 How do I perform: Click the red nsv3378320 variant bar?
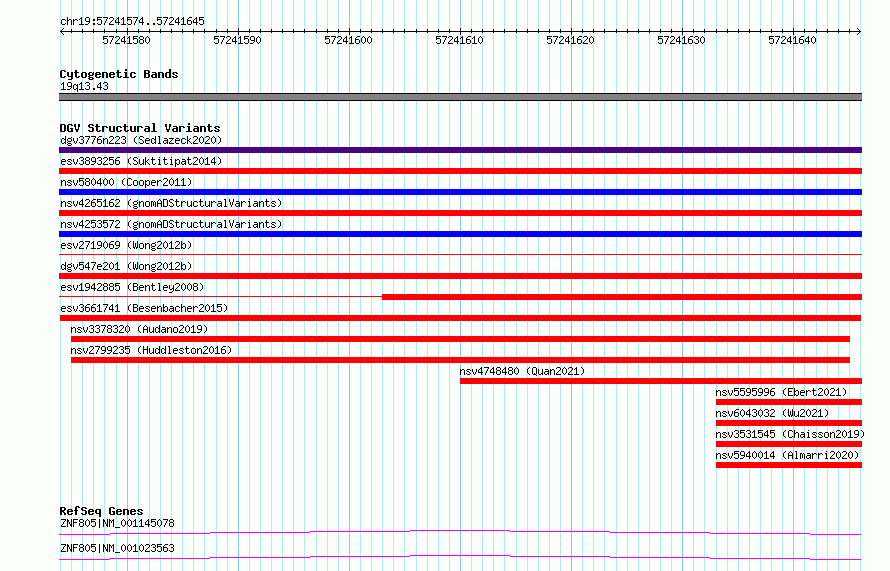pyautogui.click(x=460, y=339)
